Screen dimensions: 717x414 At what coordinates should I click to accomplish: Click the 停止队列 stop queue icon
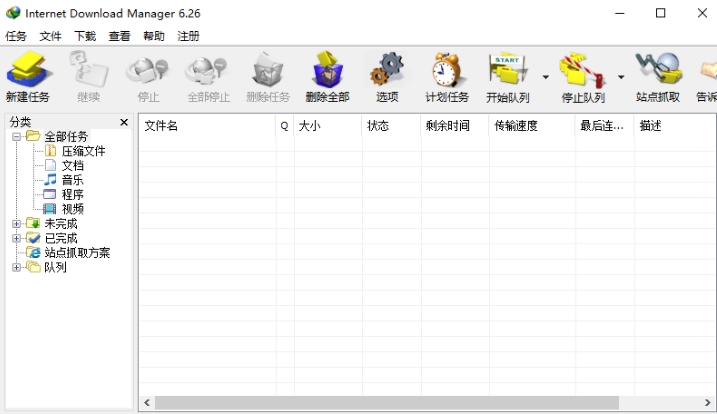[583, 70]
